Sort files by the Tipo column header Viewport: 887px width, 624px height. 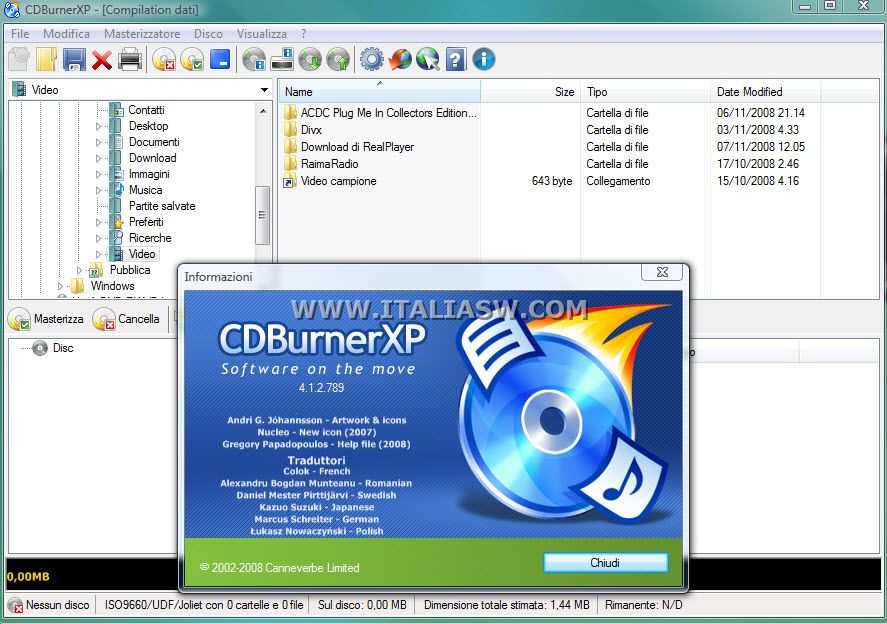click(645, 92)
